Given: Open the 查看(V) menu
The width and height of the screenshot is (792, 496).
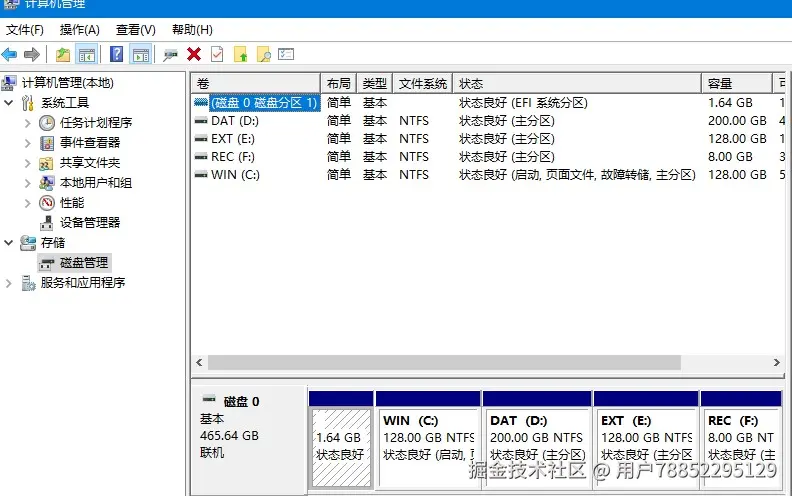Looking at the screenshot, I should tap(135, 30).
